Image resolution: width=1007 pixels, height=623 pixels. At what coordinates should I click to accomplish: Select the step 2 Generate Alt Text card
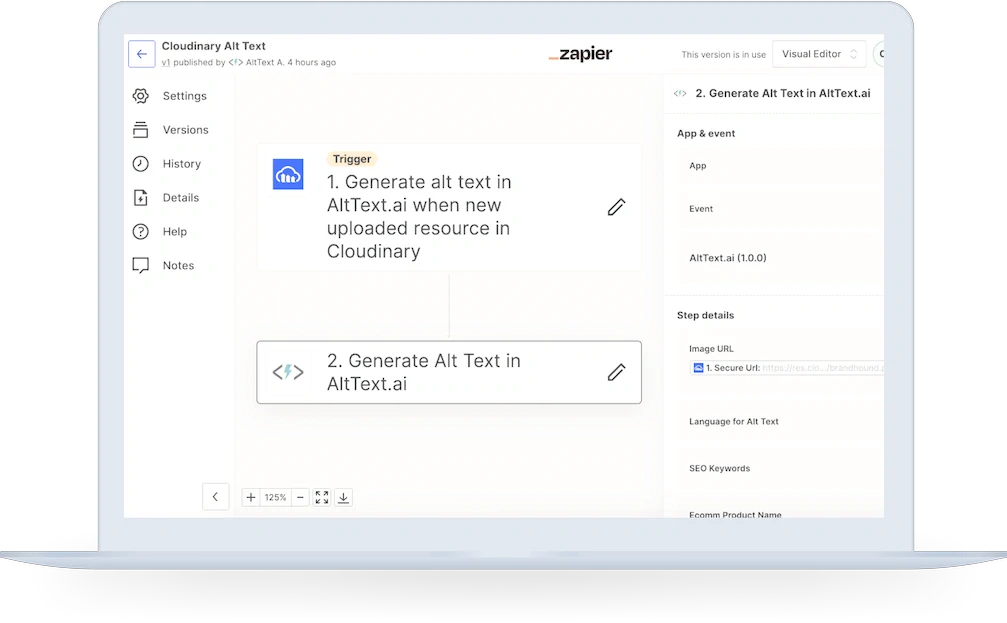click(449, 372)
